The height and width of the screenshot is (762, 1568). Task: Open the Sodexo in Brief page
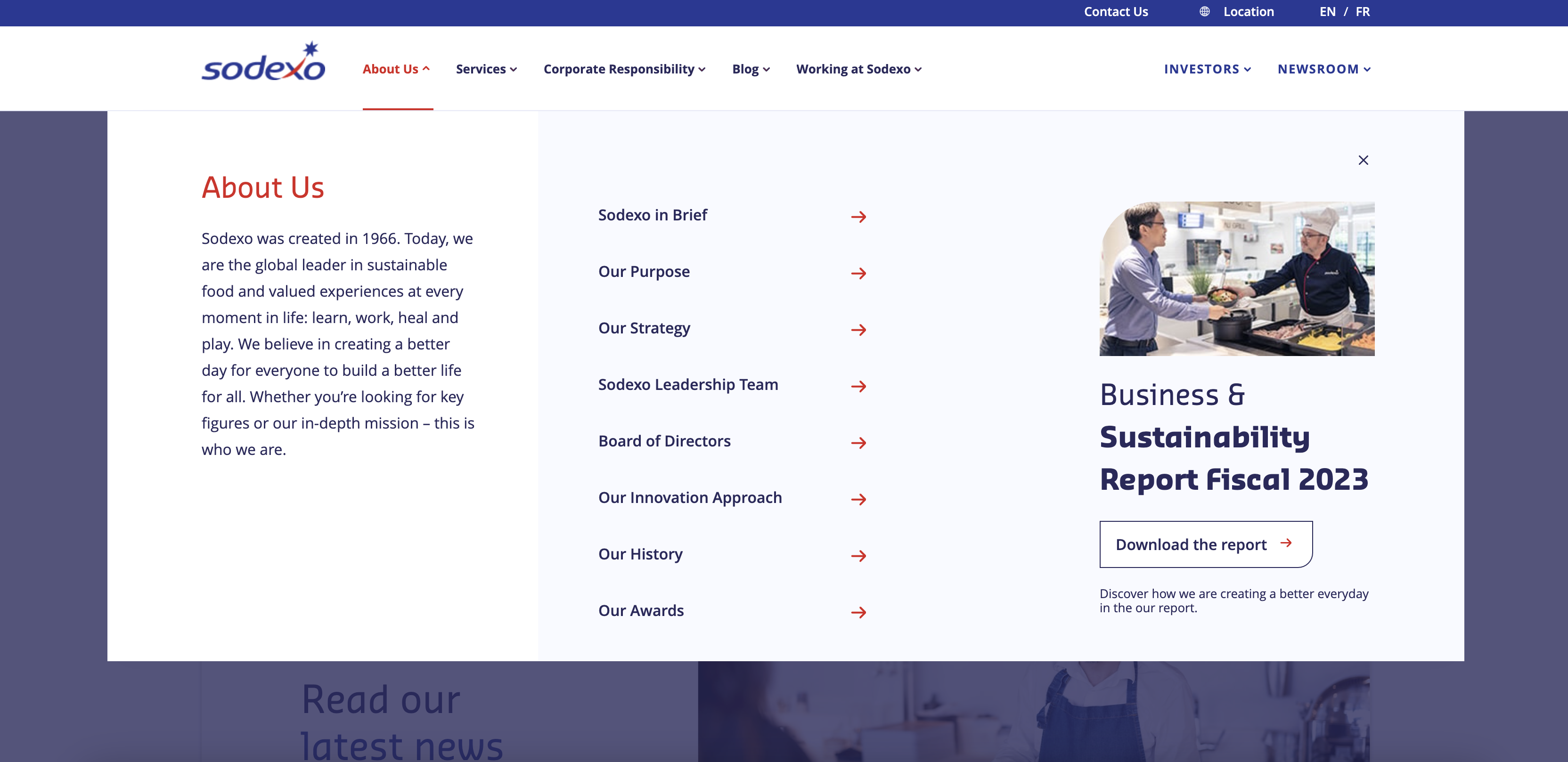point(653,215)
